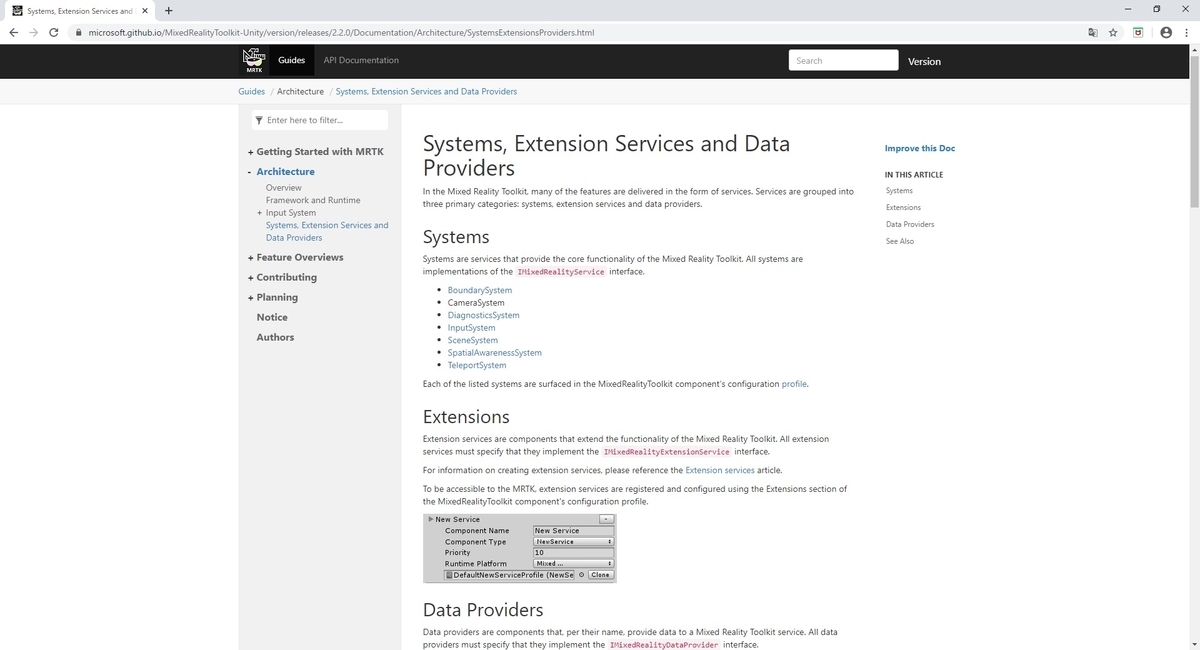Click the shield extension icon in toolbar

coord(1138,32)
